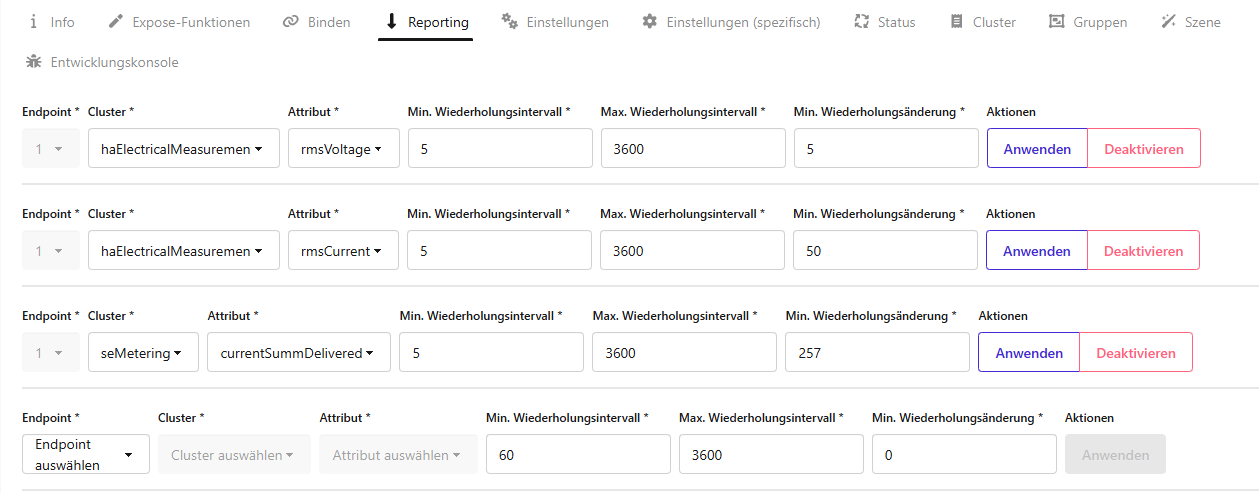Open the 'Endpoint auswählen' dropdown

(x=85, y=454)
